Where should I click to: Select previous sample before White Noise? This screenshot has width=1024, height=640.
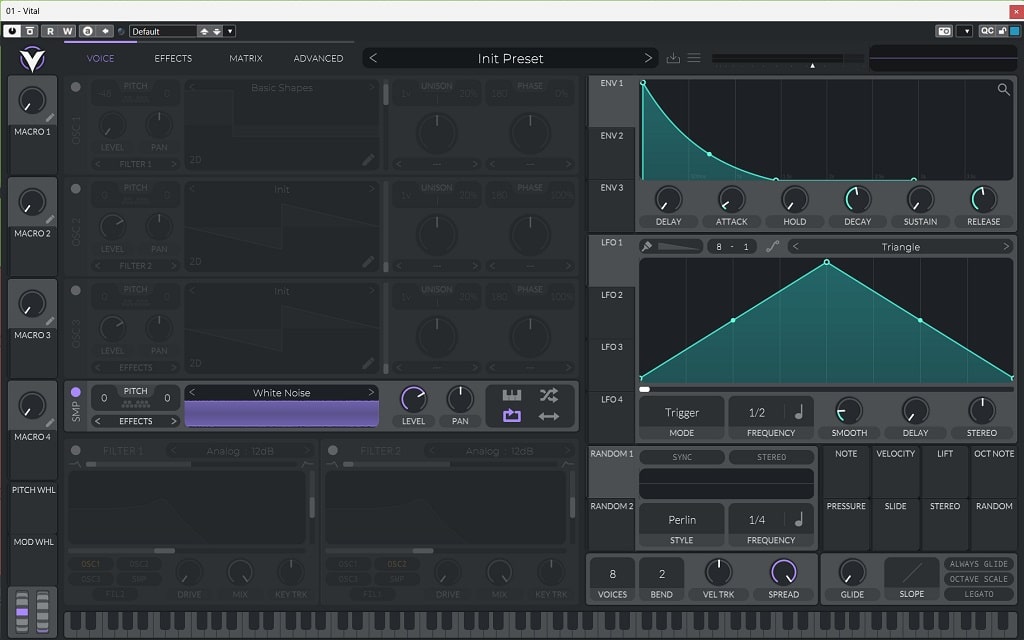point(192,392)
